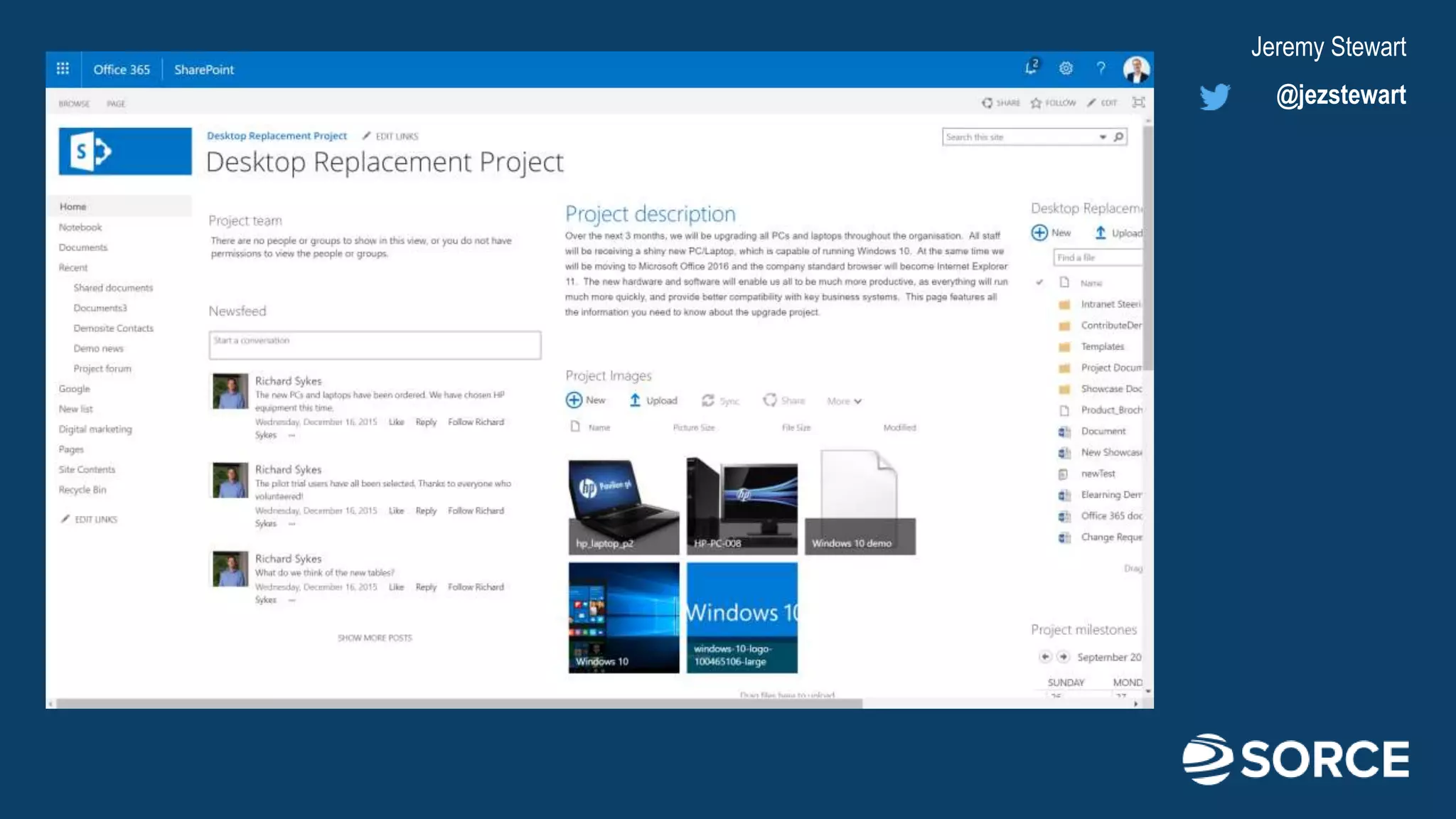Open the search scope dropdown arrow
The height and width of the screenshot is (819, 1456).
pos(1103,136)
